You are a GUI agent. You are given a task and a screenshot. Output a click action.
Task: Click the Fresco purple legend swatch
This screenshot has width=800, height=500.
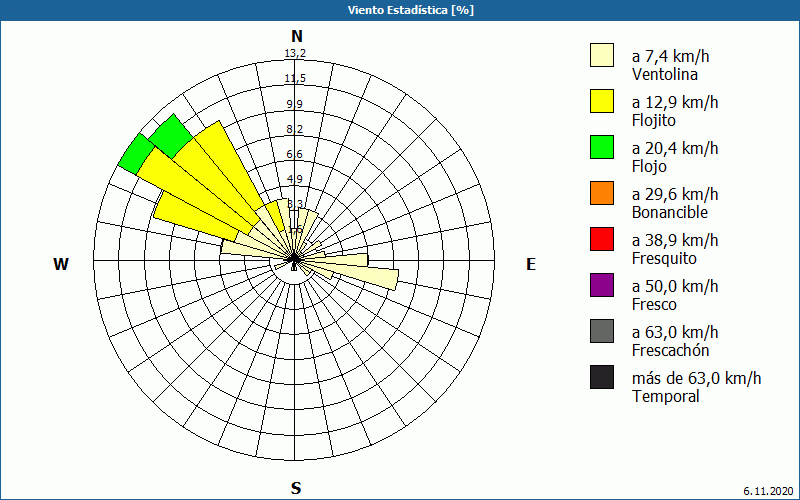click(602, 285)
